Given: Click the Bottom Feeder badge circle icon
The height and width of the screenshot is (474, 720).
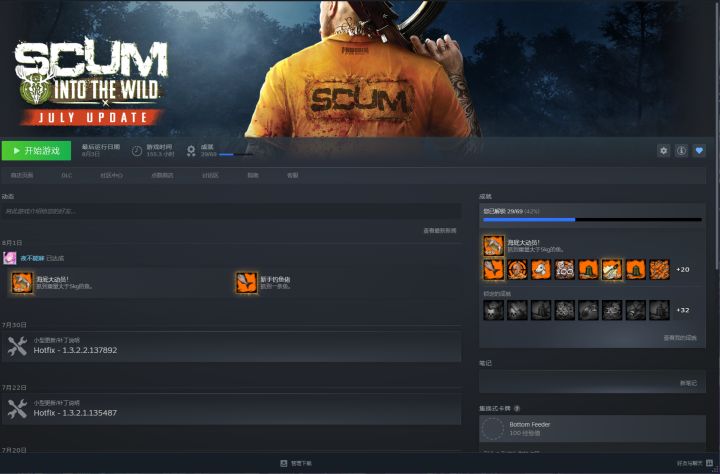Looking at the screenshot, I should 493,429.
